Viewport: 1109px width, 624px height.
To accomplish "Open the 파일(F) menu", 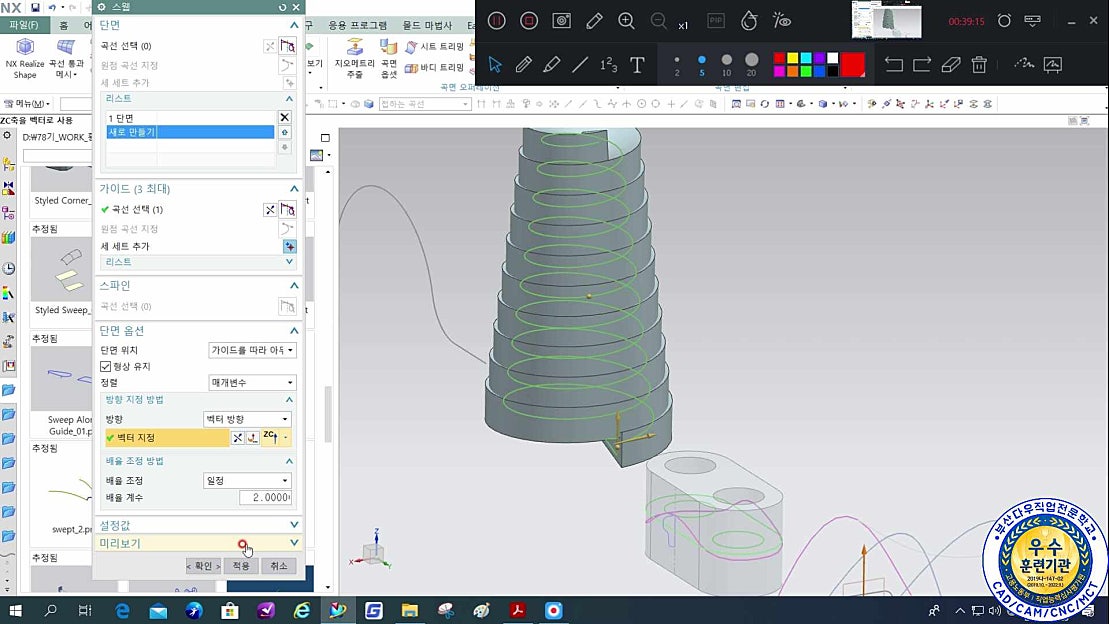I will coord(23,24).
